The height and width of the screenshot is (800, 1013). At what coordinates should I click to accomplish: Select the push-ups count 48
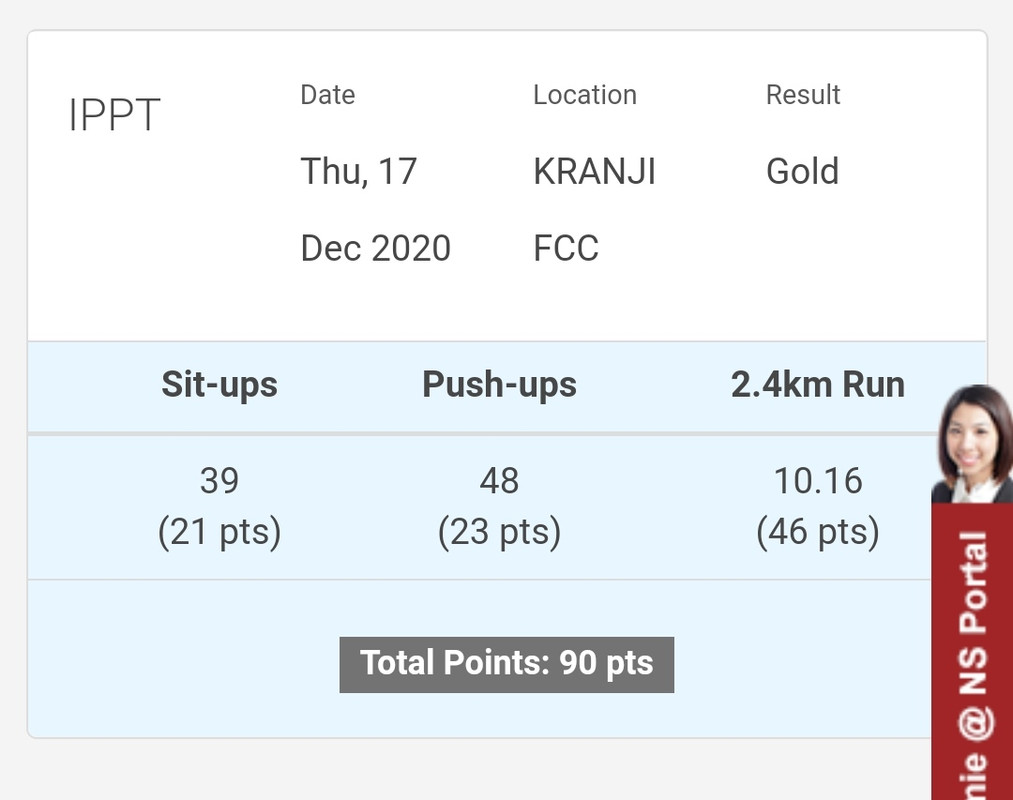click(499, 481)
